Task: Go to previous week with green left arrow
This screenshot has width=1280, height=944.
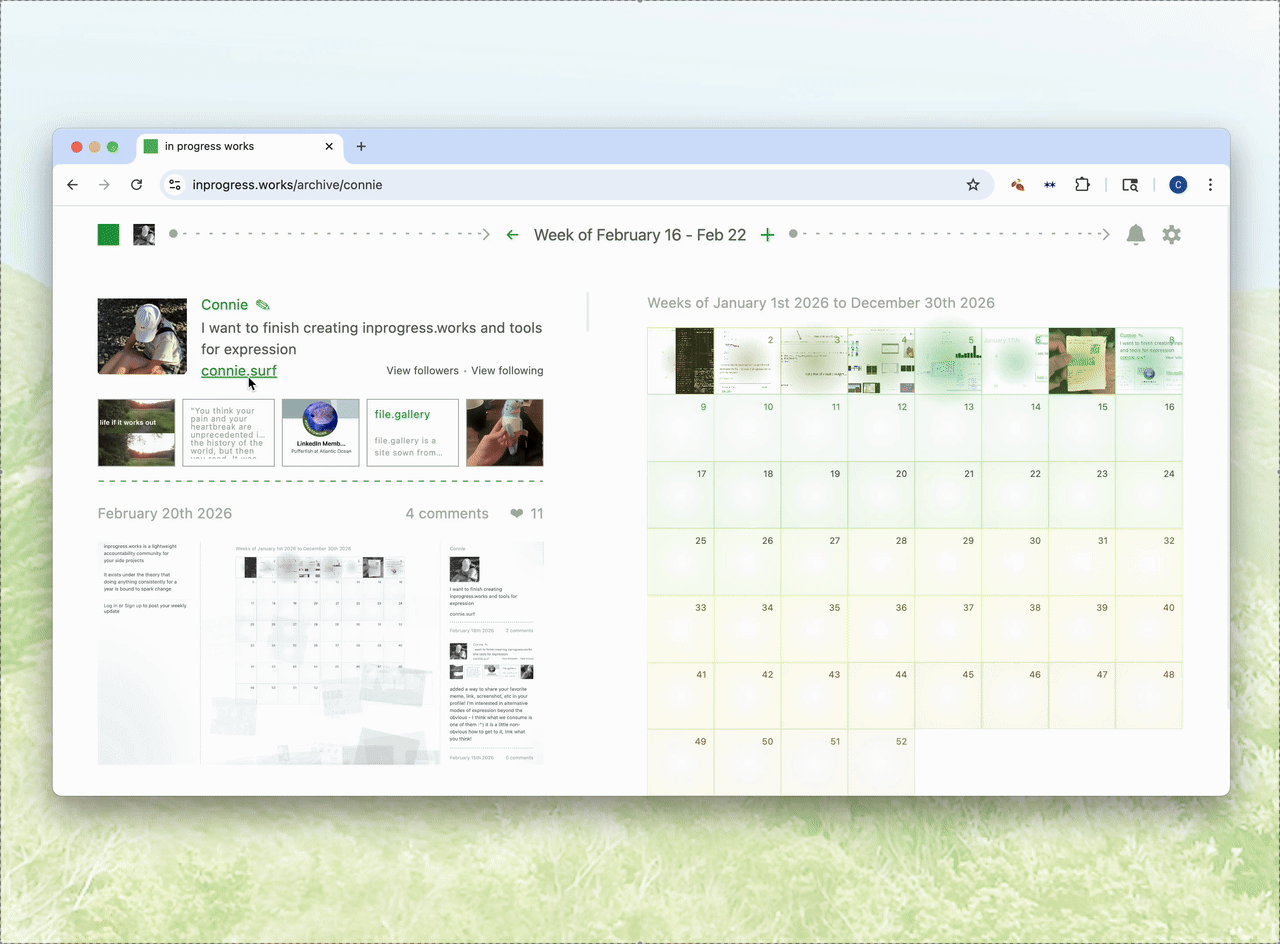Action: (x=512, y=235)
